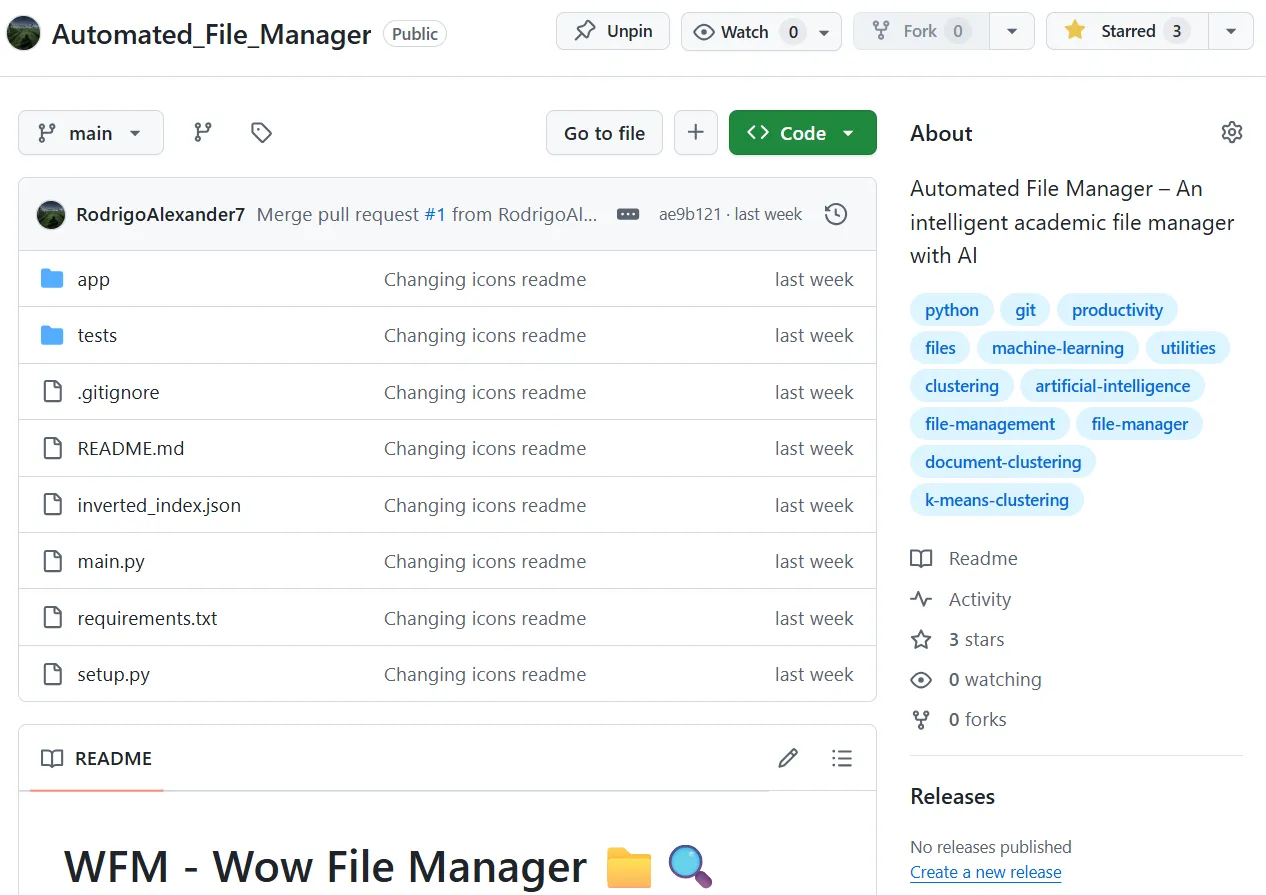Viewport: 1266px width, 895px height.
Task: Select the clustering topic tag
Action: pyautogui.click(x=962, y=386)
